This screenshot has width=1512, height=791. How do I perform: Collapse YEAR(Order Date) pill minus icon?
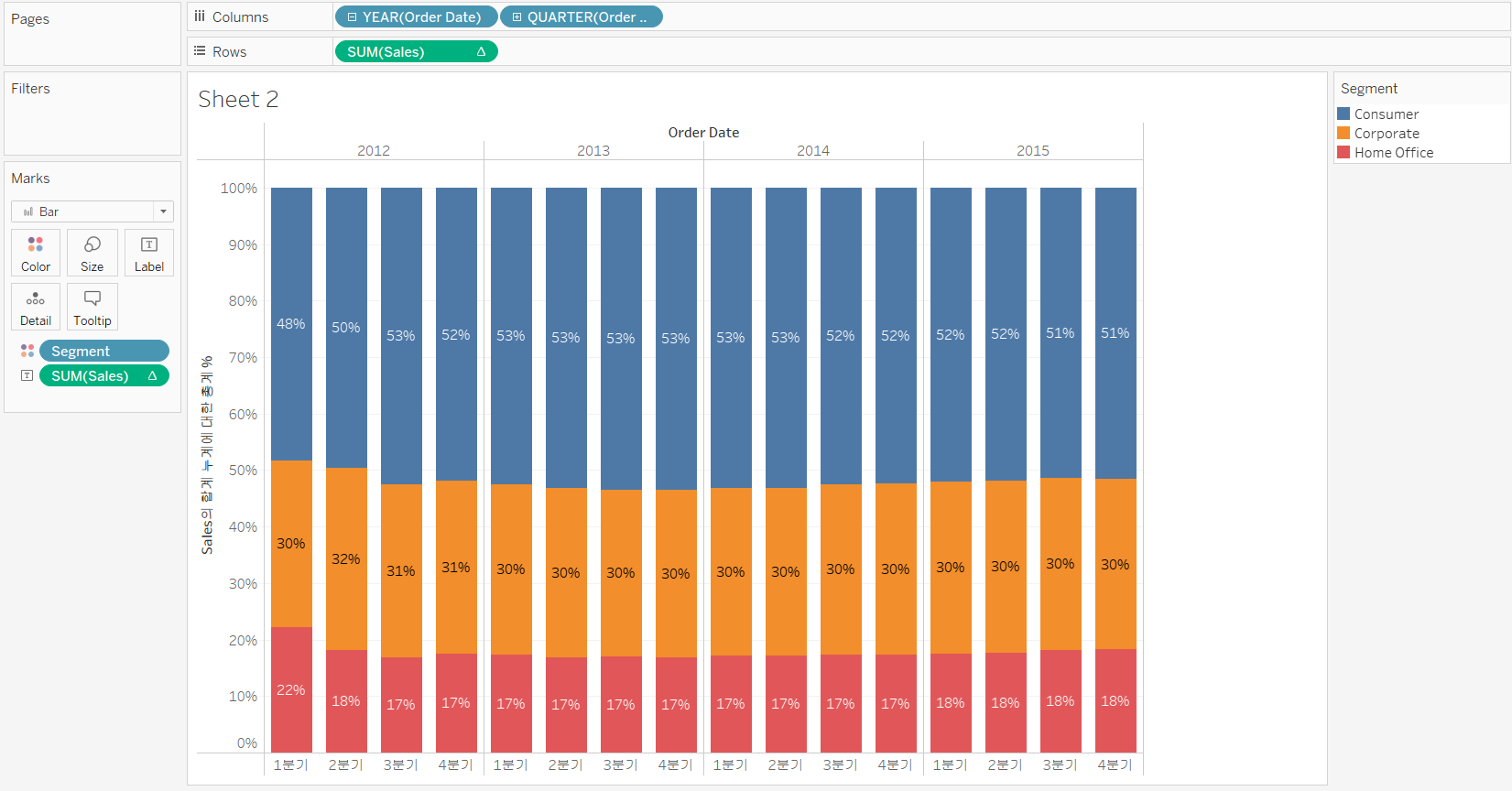click(352, 17)
